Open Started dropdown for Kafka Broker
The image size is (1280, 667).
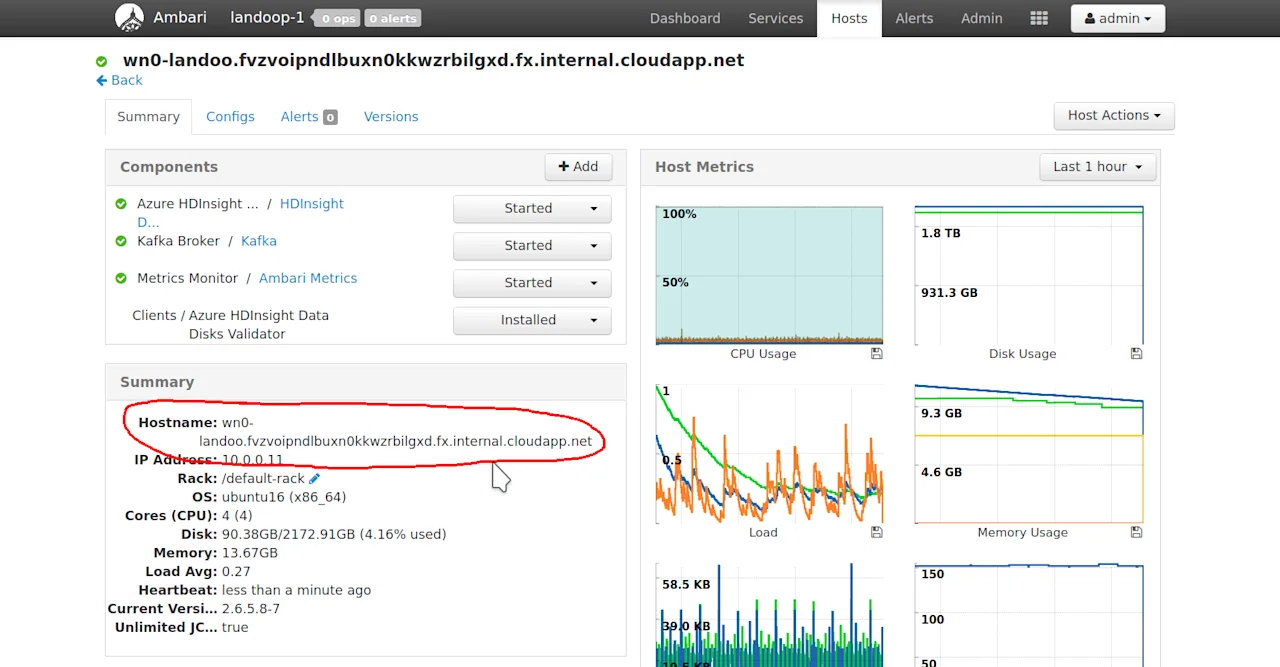click(x=532, y=245)
